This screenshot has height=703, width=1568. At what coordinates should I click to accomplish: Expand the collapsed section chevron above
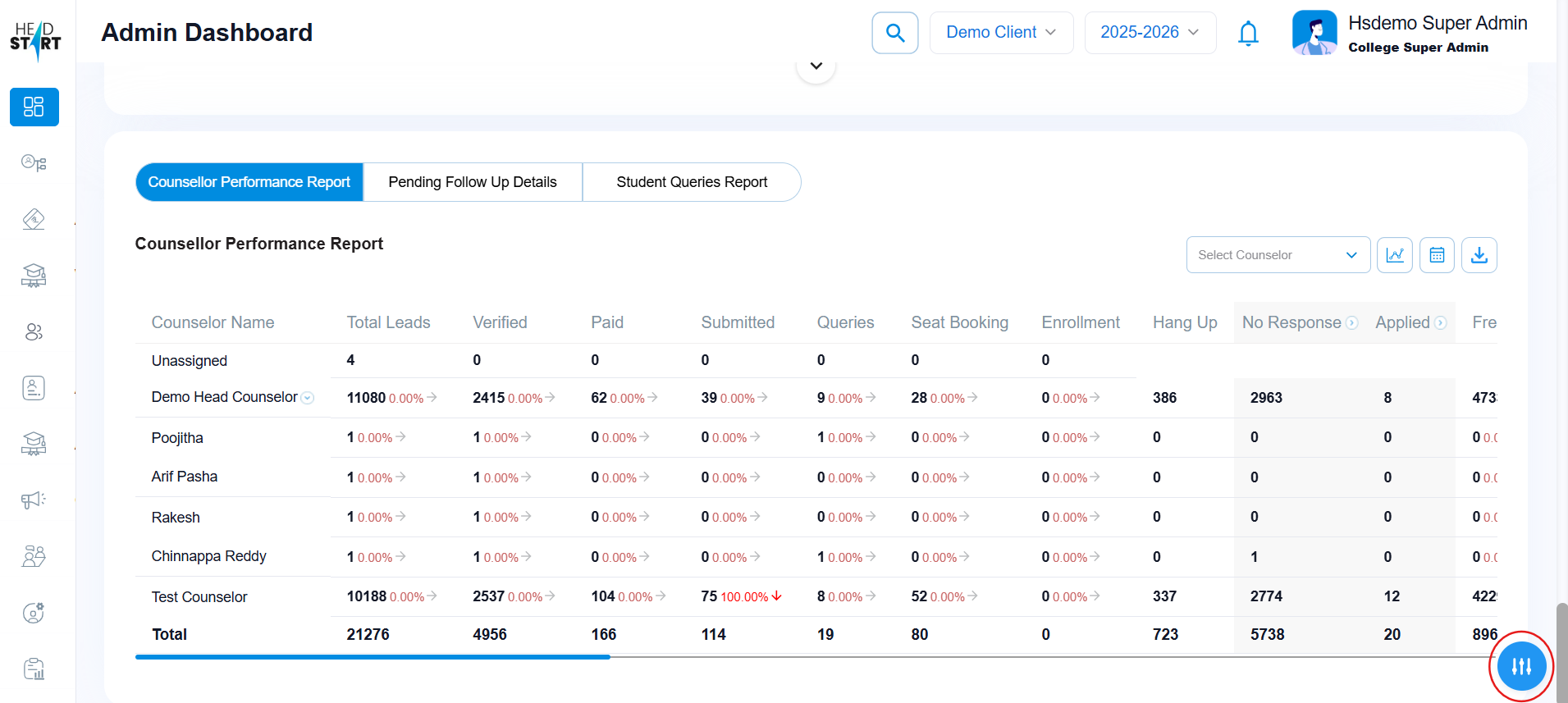(816, 66)
